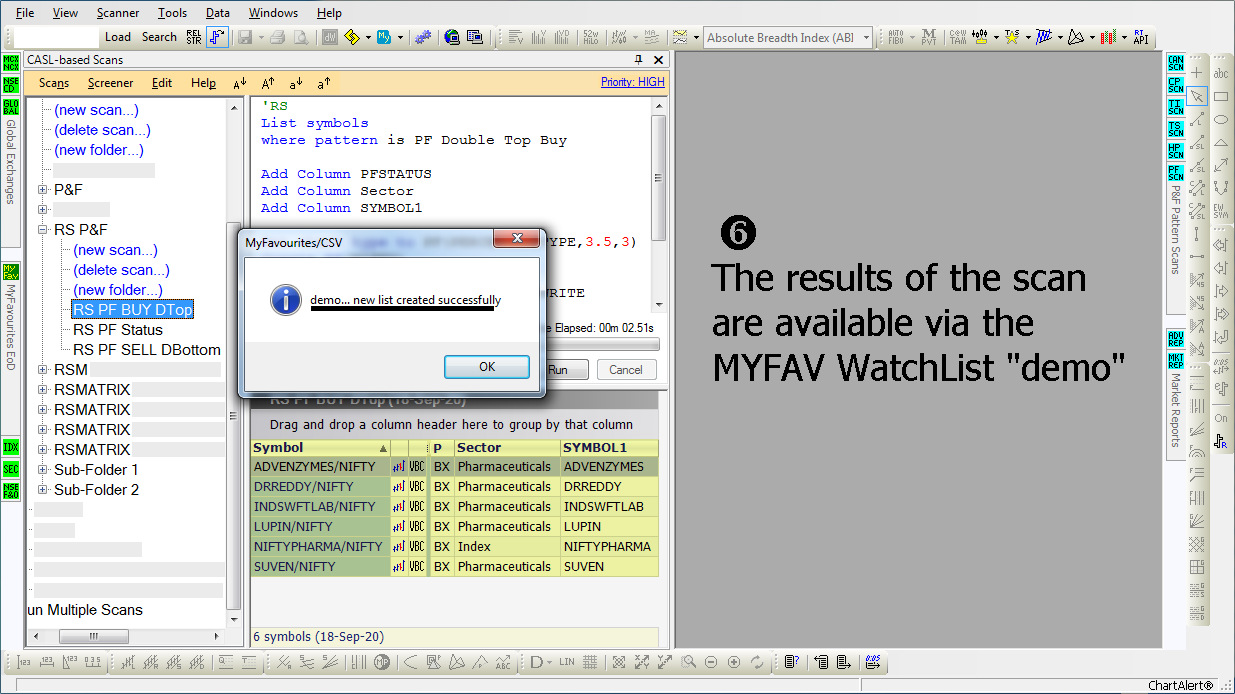Select the DRREDDY/NIFTY result row
Screen dimensions: 1235x694
tap(454, 487)
